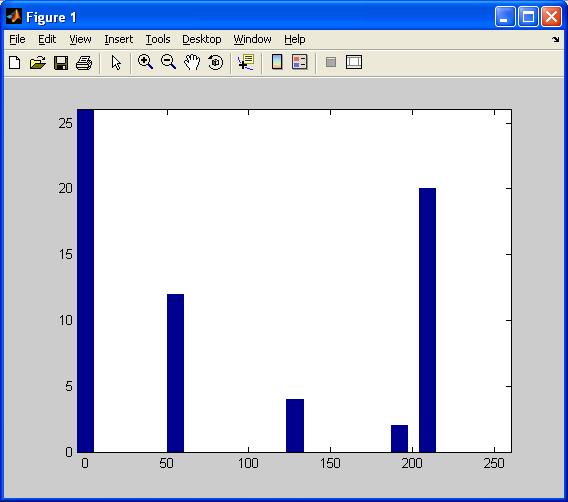
Task: Activate the Zoom Out magnifier tool
Action: pyautogui.click(x=168, y=62)
